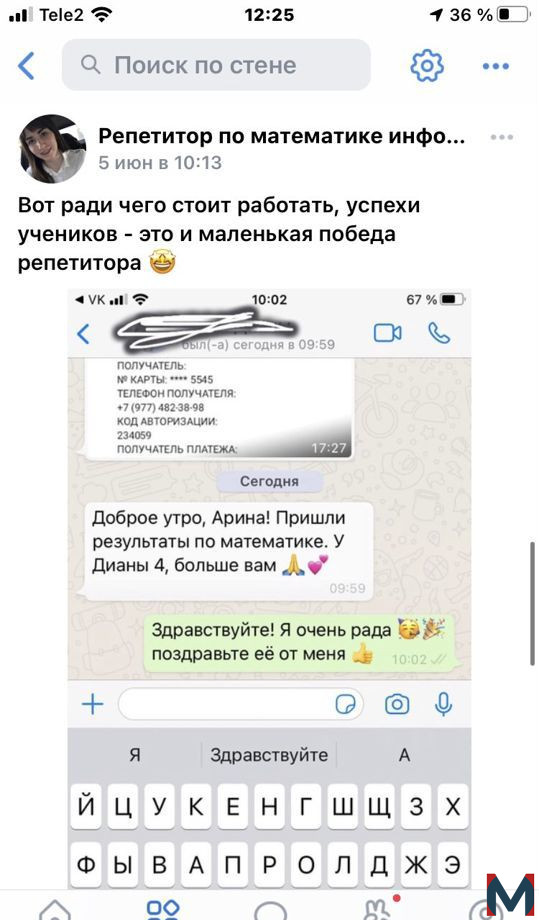The image size is (539, 920).
Task: Tap the sticker icon in message field
Action: pos(345,705)
